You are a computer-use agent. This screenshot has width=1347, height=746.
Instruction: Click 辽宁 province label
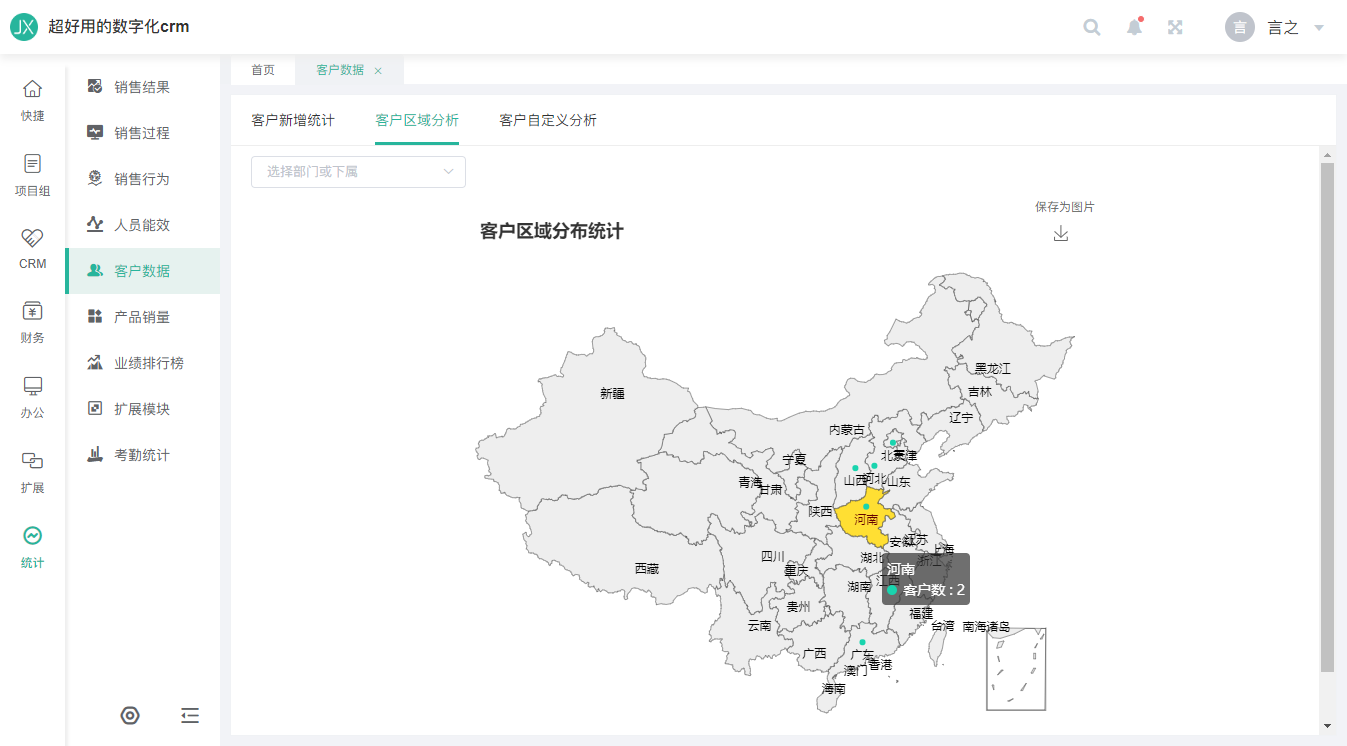coord(961,418)
